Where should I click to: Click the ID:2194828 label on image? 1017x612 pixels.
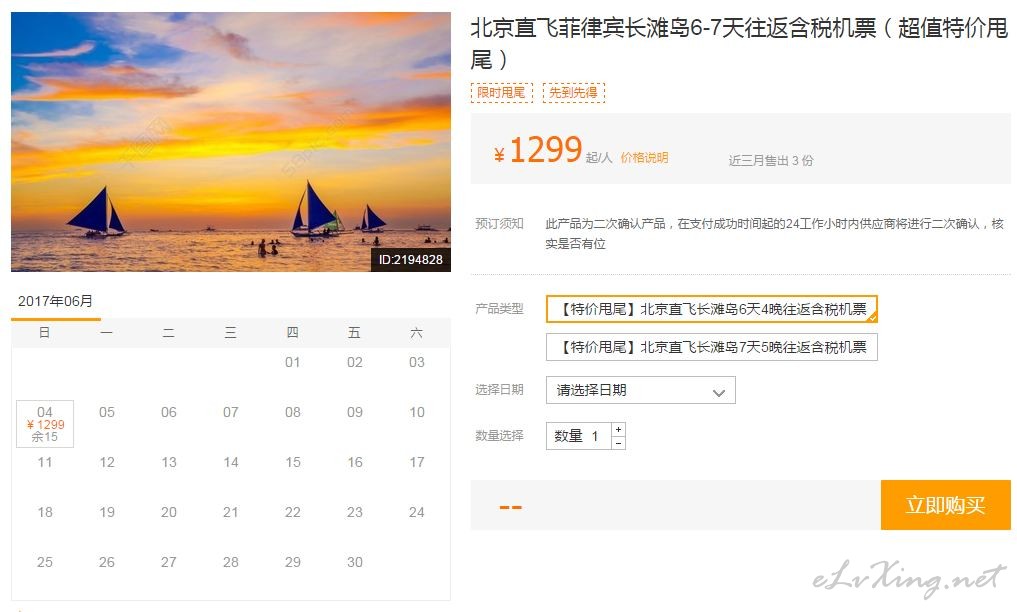pyautogui.click(x=411, y=259)
